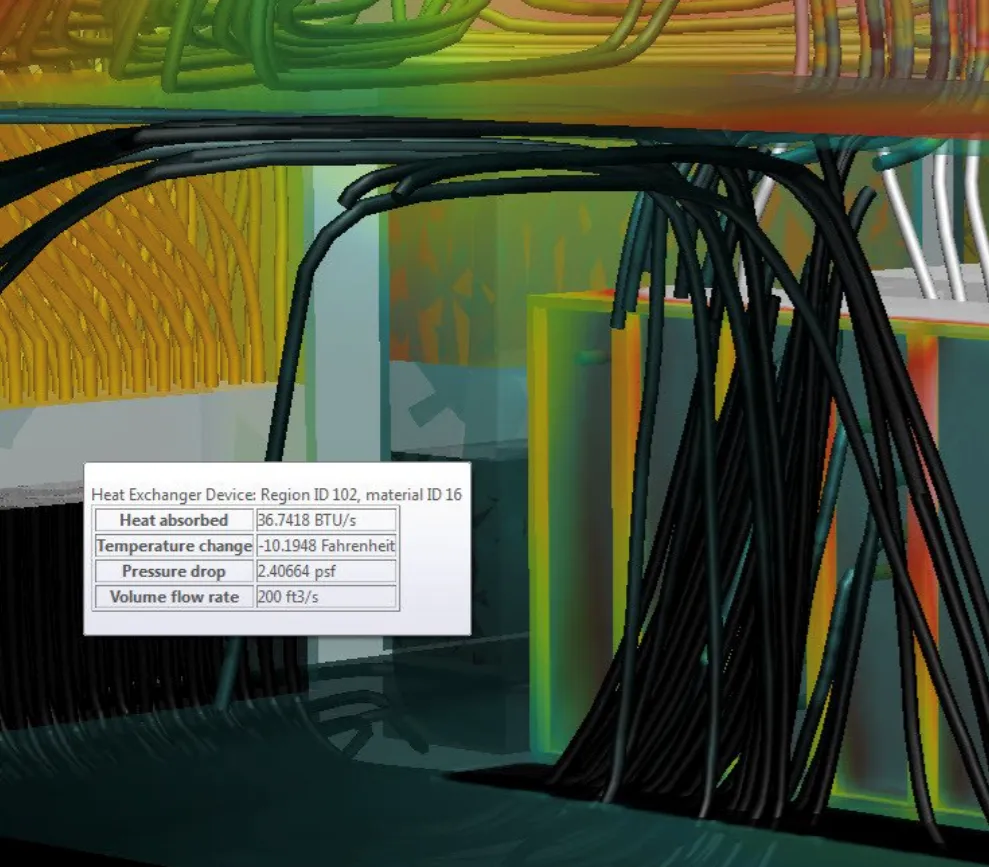
Task: Select the Pressure drop row label
Action: pyautogui.click(x=173, y=572)
